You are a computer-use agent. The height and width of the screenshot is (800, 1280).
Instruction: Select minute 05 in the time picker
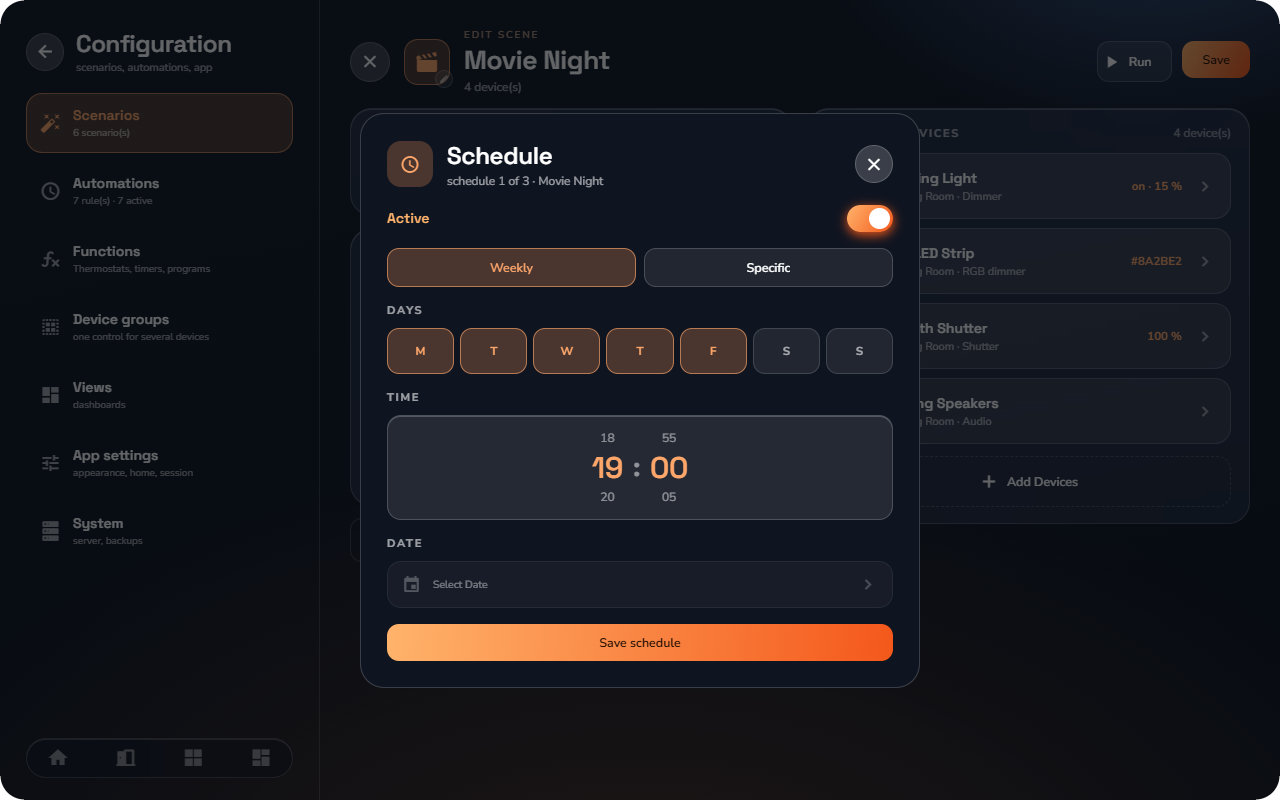point(669,497)
